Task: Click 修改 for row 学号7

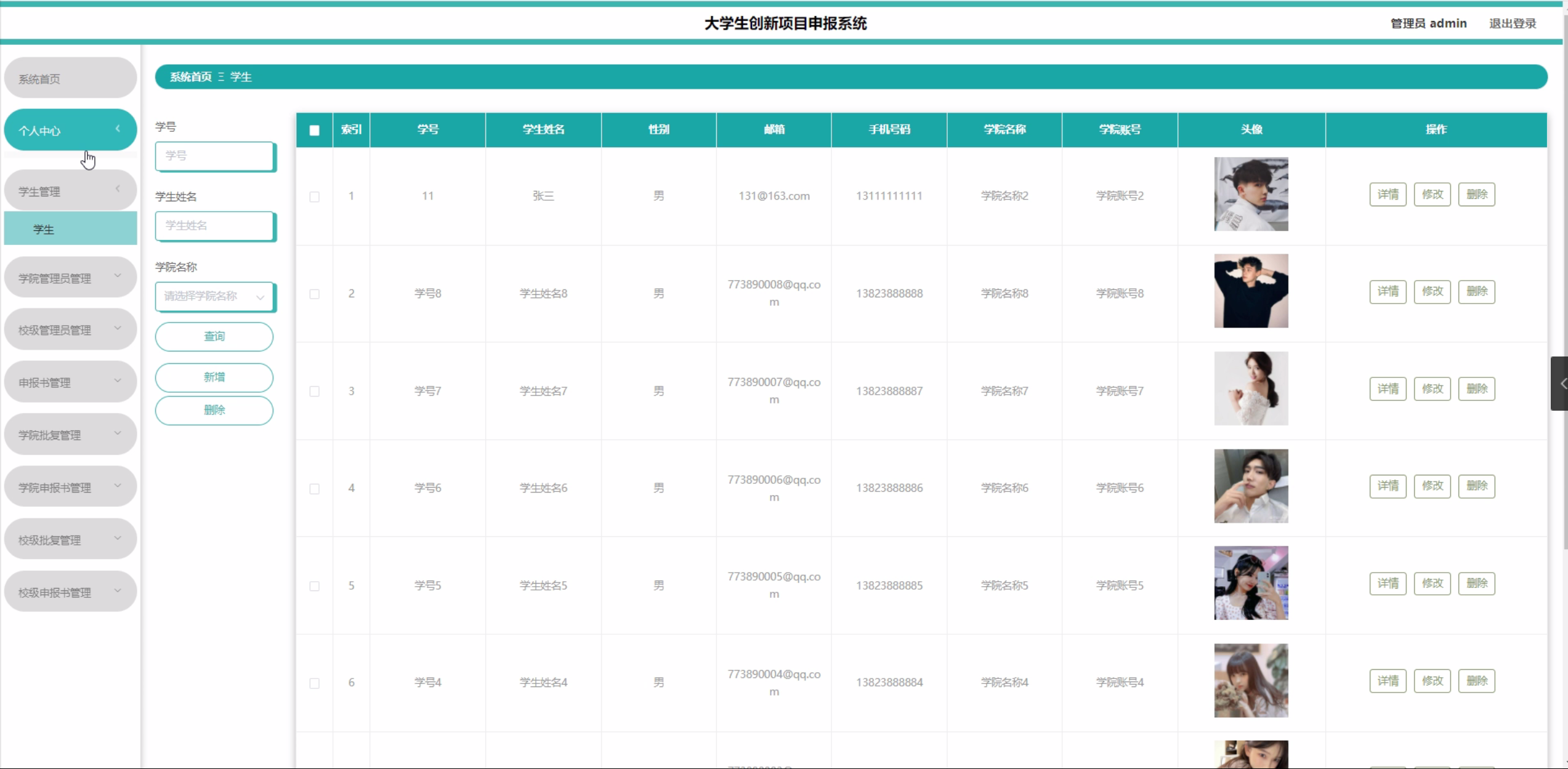Action: click(1432, 389)
